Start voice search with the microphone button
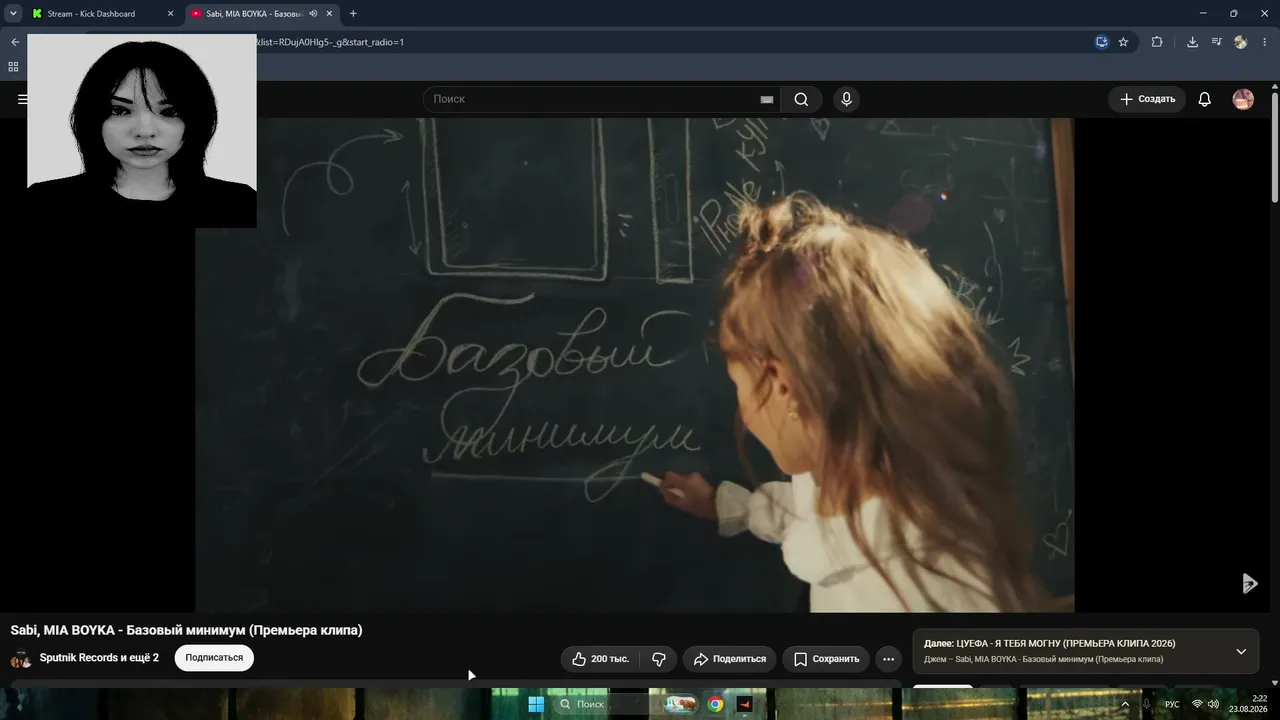 click(x=847, y=99)
